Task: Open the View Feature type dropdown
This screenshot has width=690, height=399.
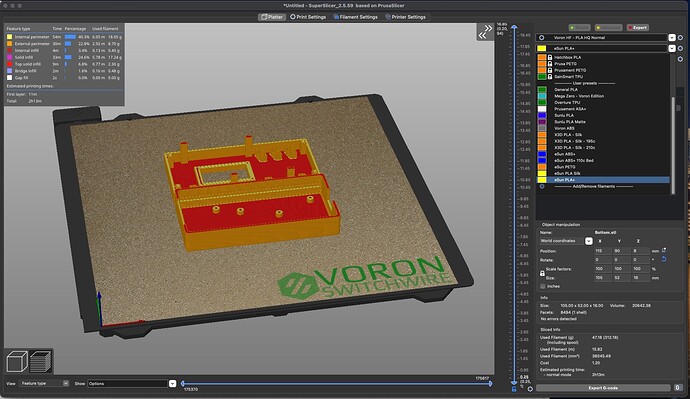Action: click(44, 384)
